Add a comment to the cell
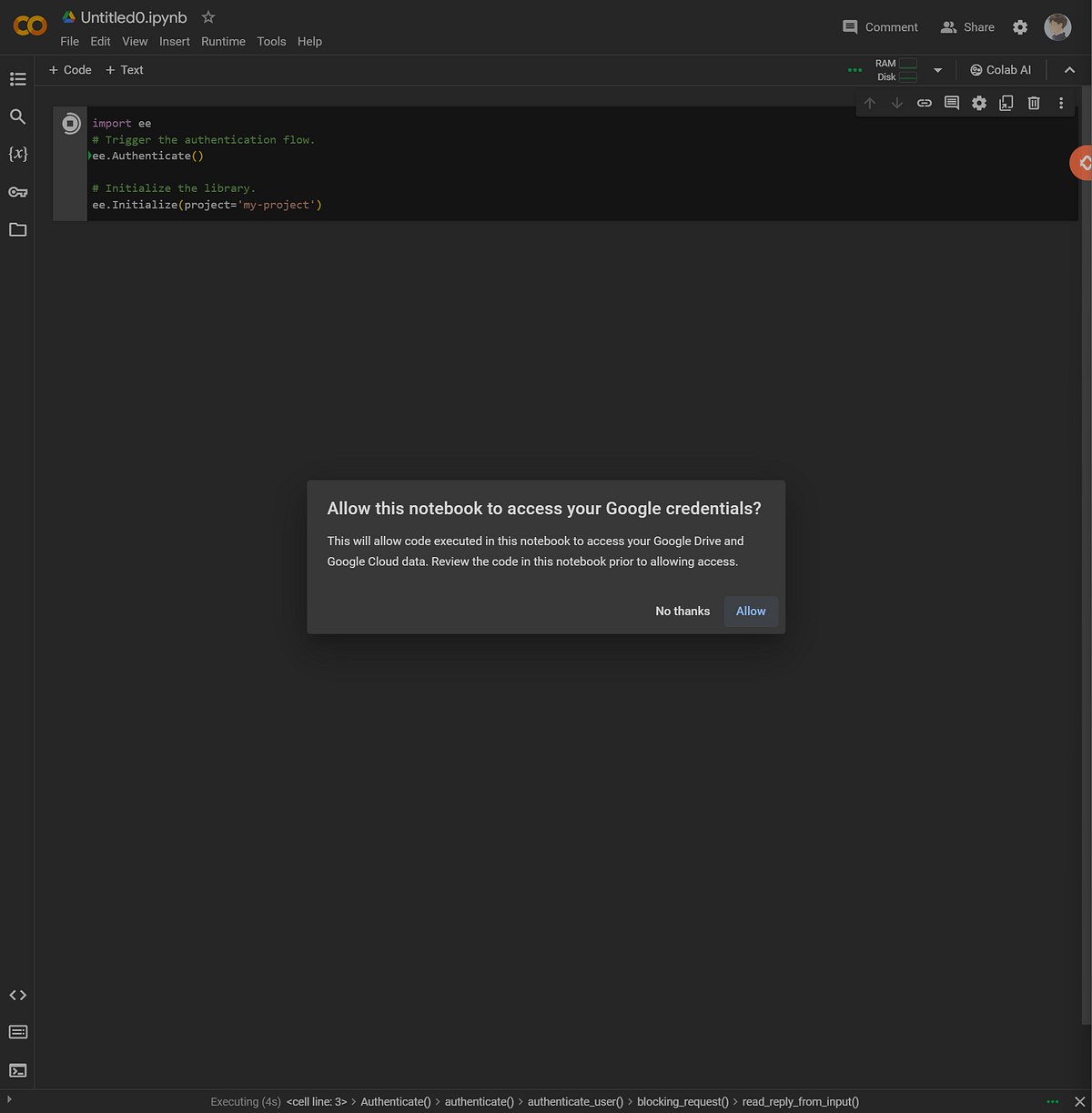The image size is (1092, 1113). coord(951,103)
